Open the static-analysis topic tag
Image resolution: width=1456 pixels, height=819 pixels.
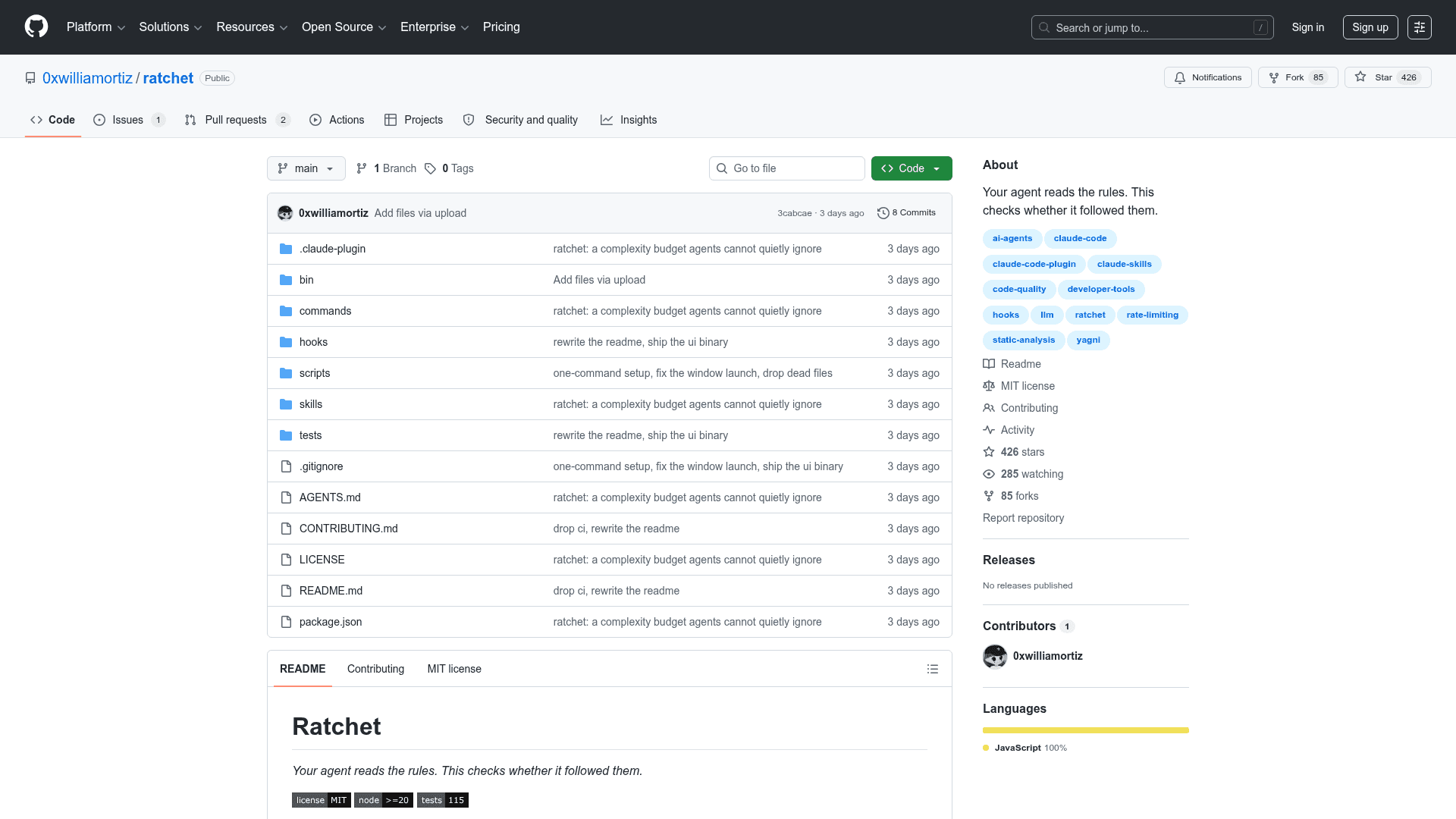click(1024, 340)
